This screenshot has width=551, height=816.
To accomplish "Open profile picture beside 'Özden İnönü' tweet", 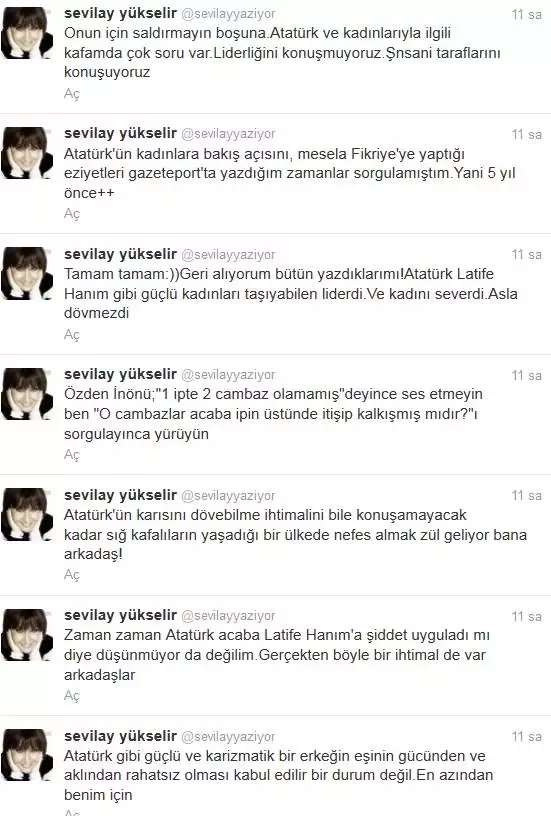I will (x=27, y=394).
